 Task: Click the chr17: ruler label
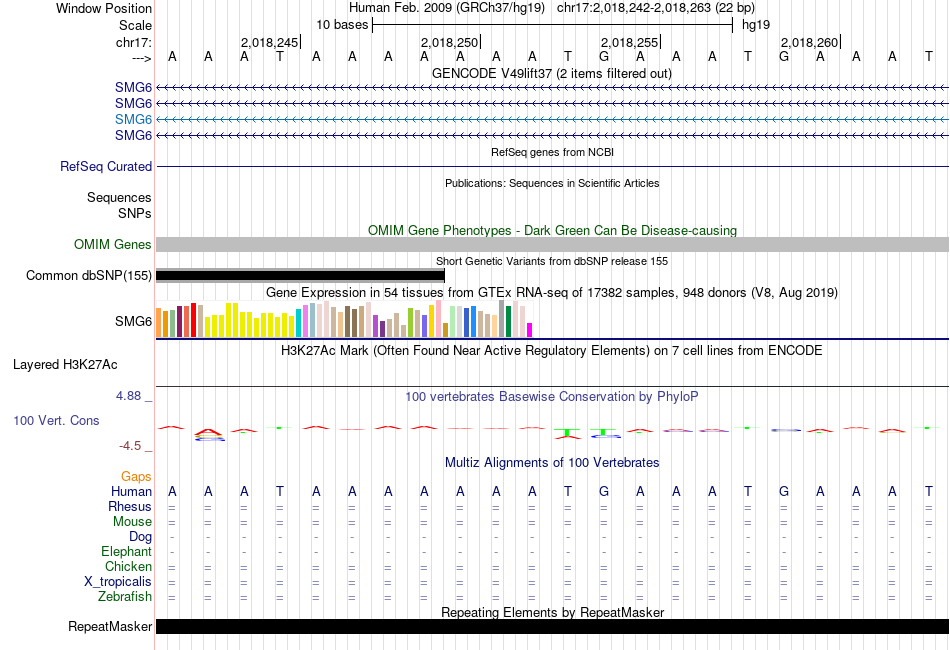[133, 42]
